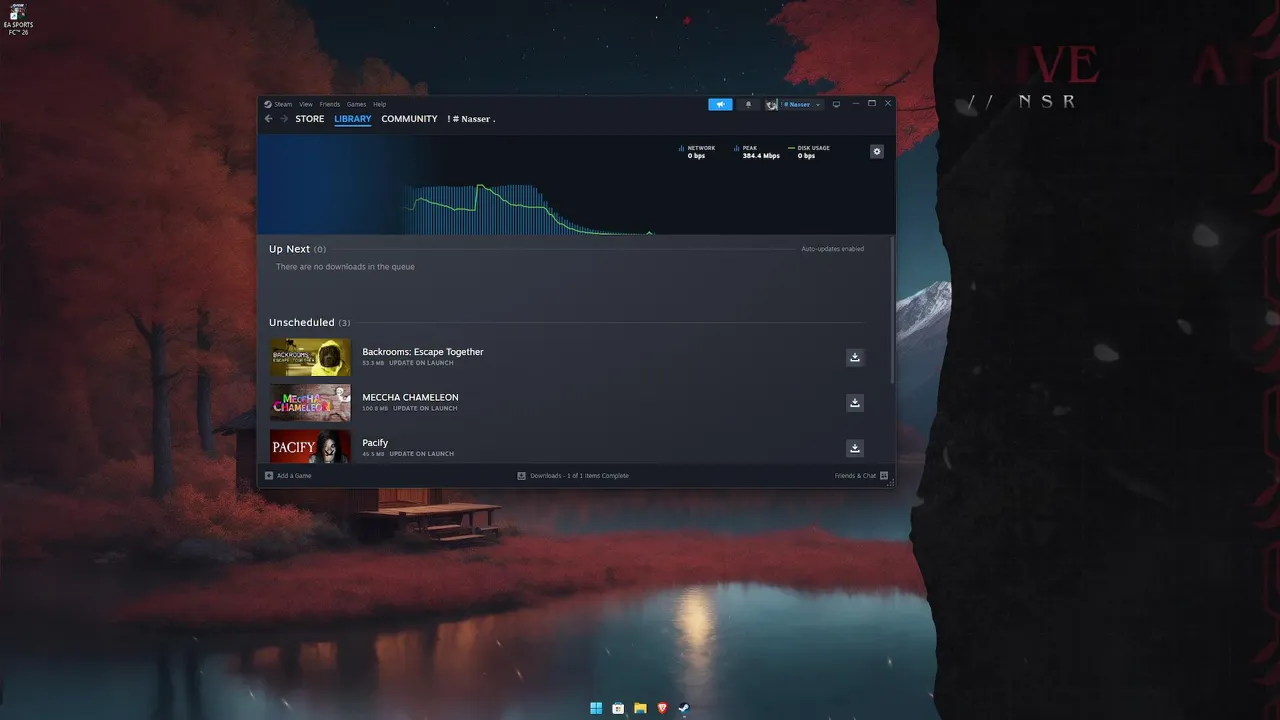Go to the STORE tab

310,119
